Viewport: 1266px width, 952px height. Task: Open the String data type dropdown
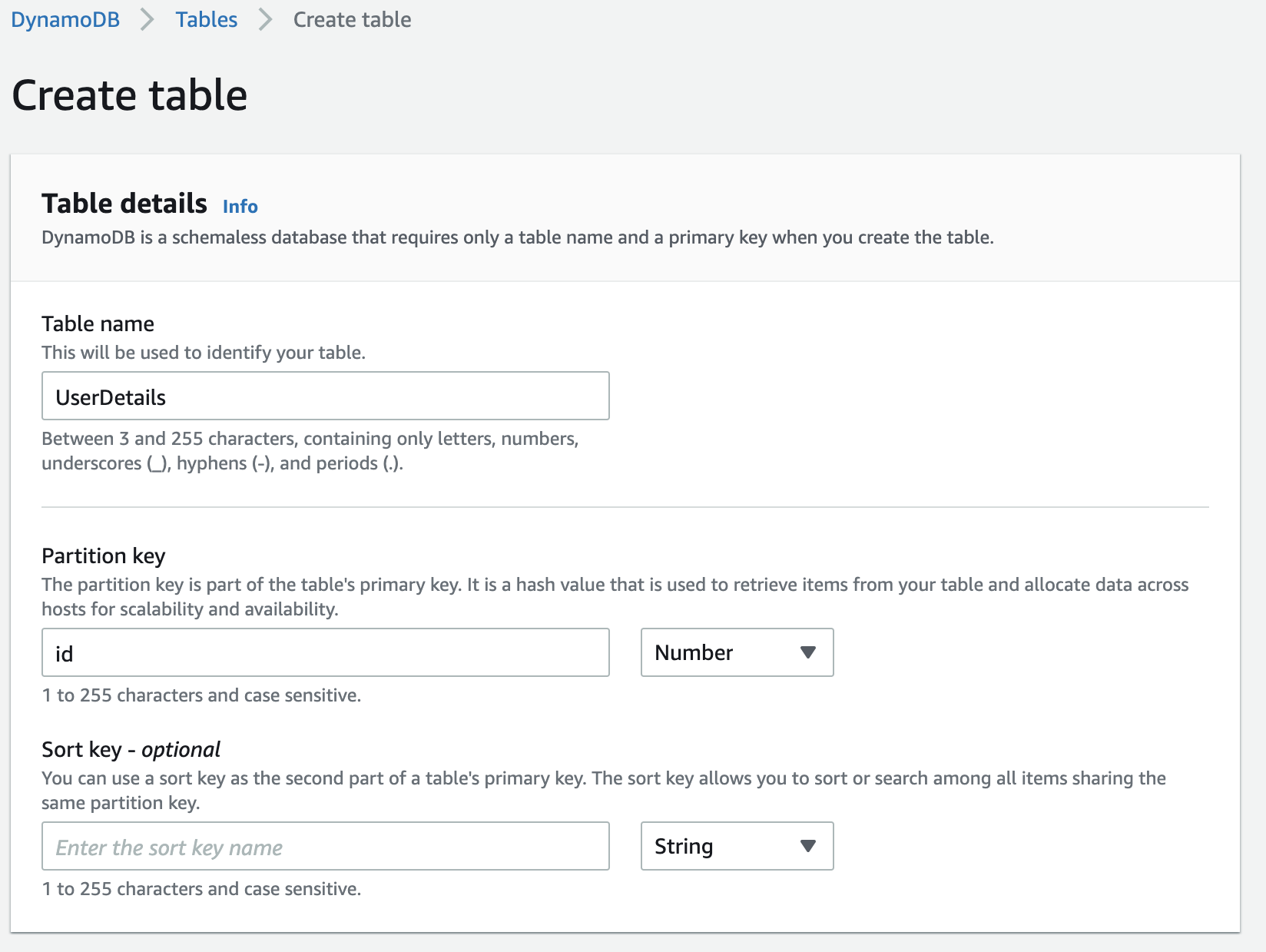click(x=737, y=846)
